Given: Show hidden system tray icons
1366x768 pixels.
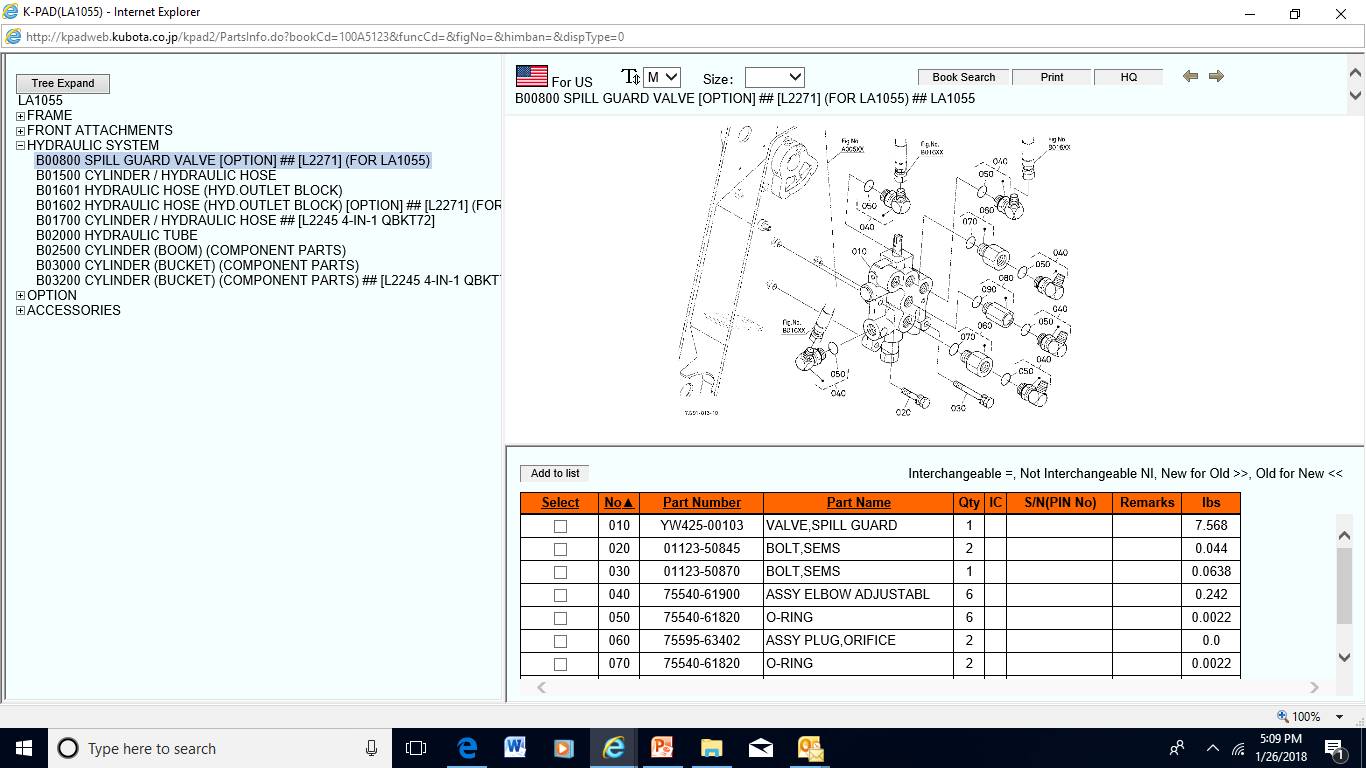Looking at the screenshot, I should pos(1212,748).
